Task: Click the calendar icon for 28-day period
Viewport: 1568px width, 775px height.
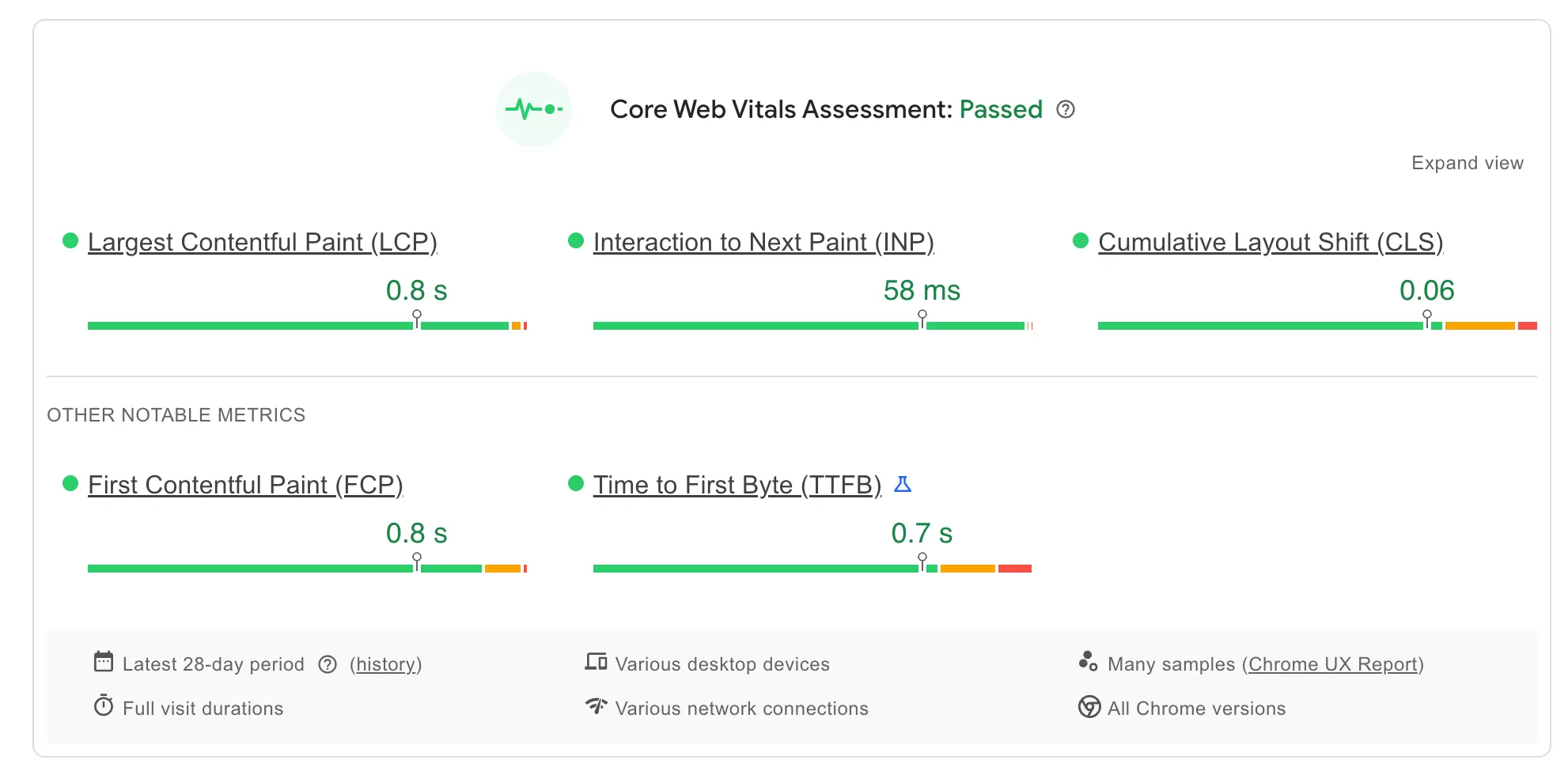Action: point(104,662)
